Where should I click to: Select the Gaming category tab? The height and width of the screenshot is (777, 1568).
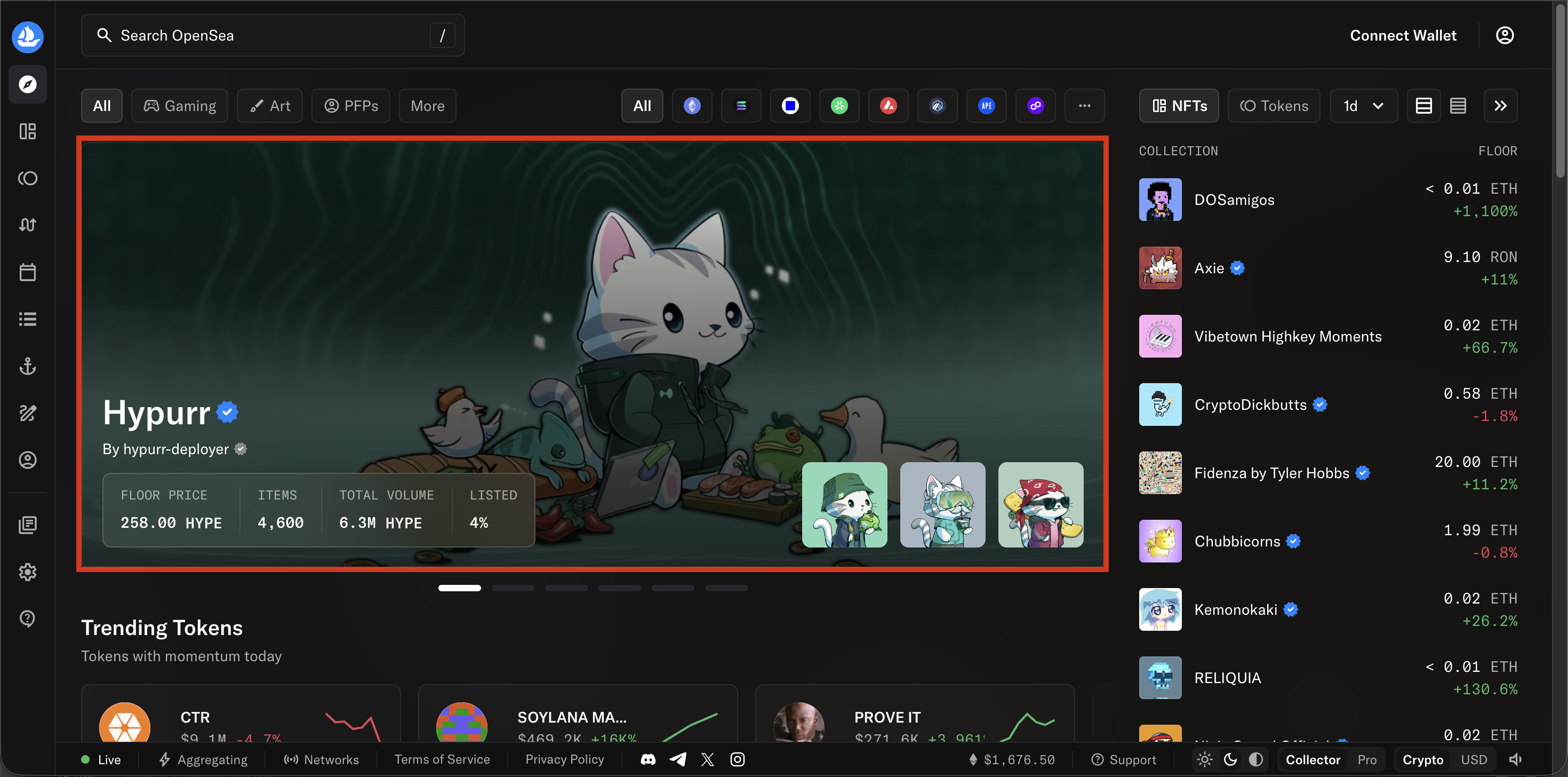point(180,106)
